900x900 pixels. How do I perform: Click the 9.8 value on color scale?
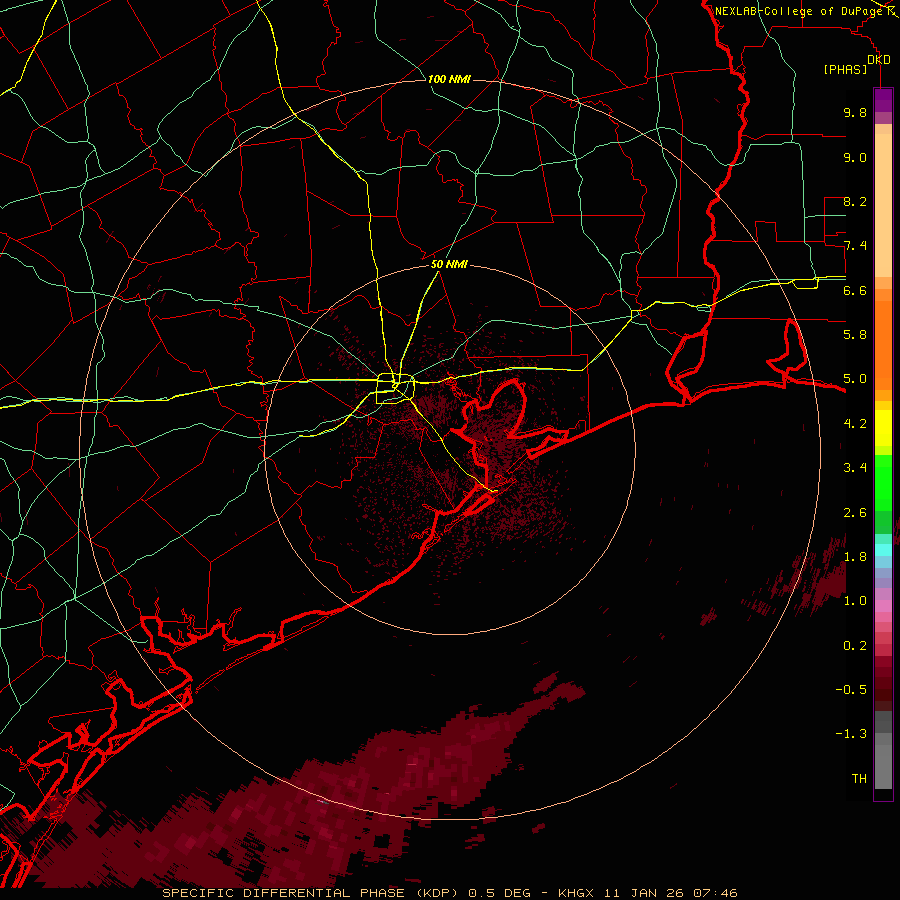855,112
